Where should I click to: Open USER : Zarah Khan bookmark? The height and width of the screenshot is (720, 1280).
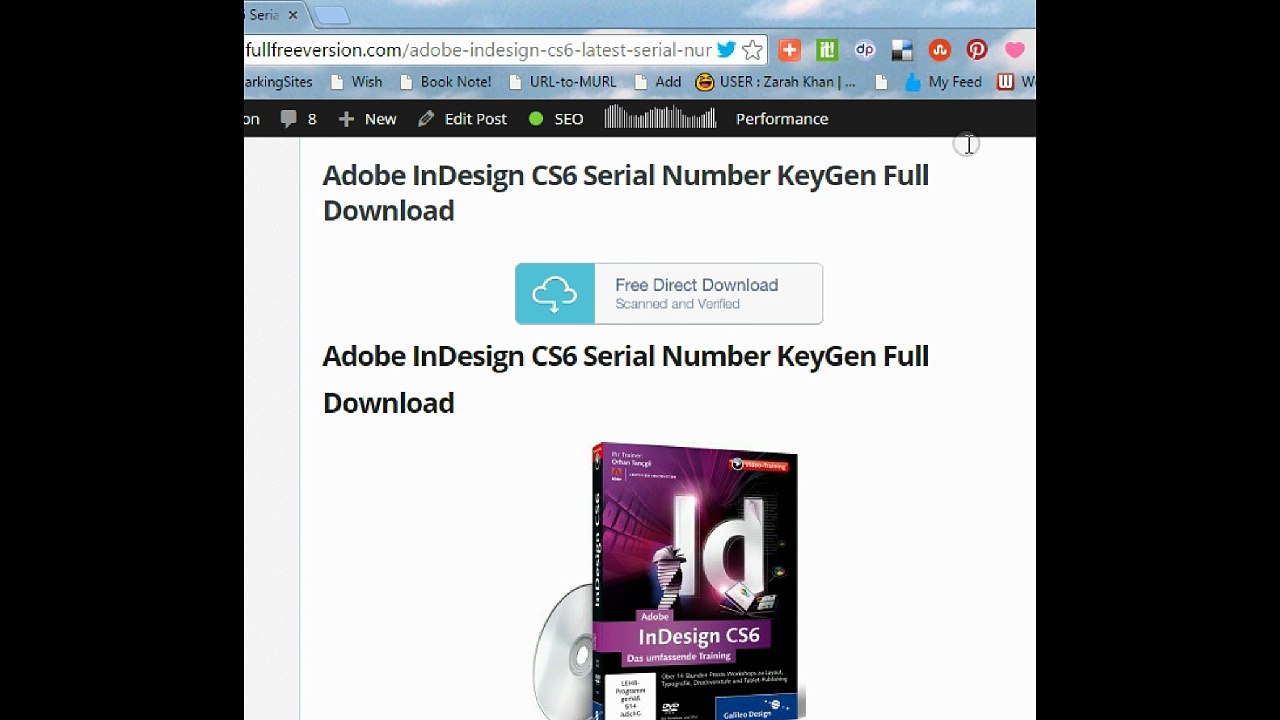[x=776, y=82]
